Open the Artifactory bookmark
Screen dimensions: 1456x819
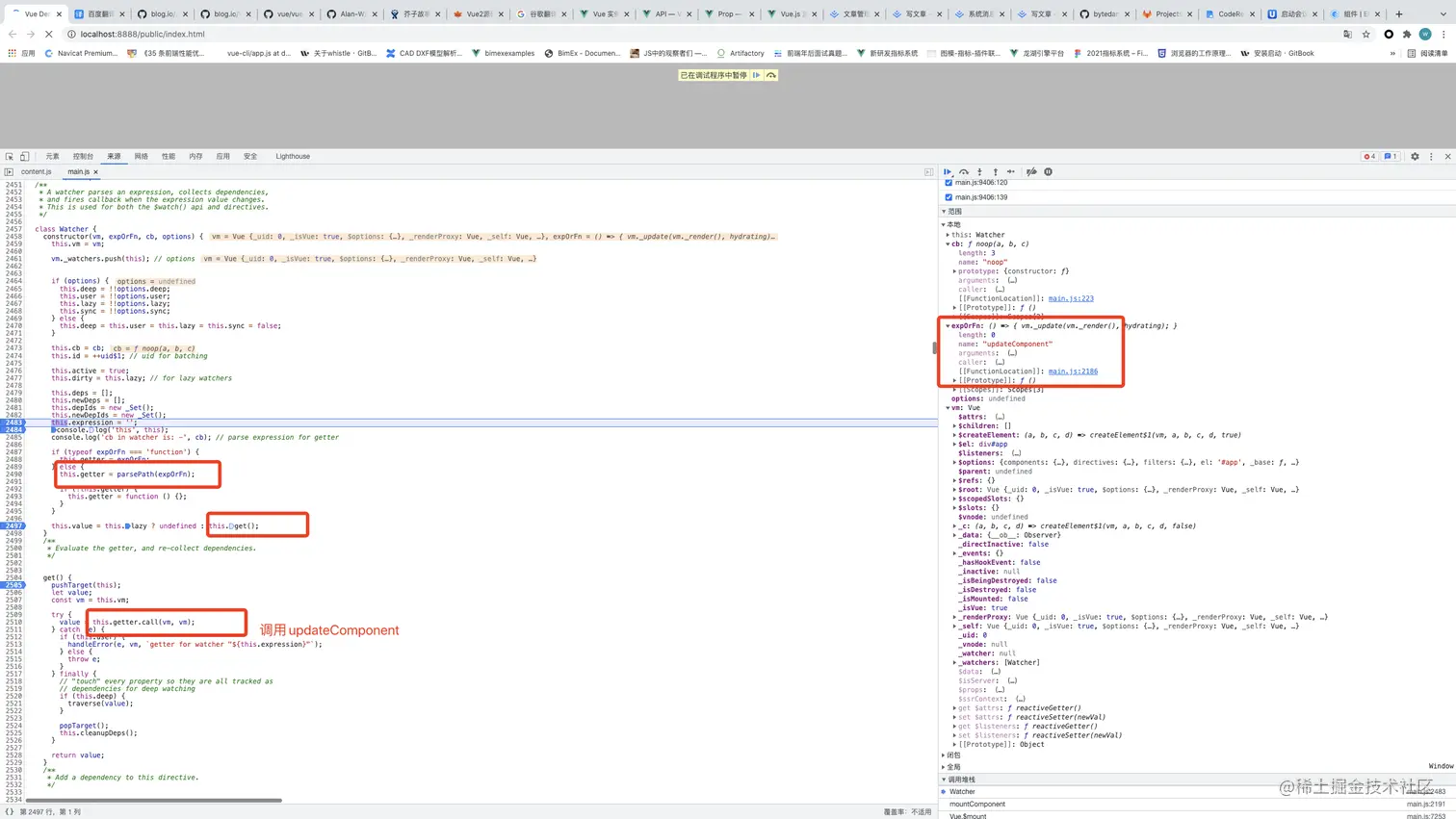pyautogui.click(x=741, y=54)
